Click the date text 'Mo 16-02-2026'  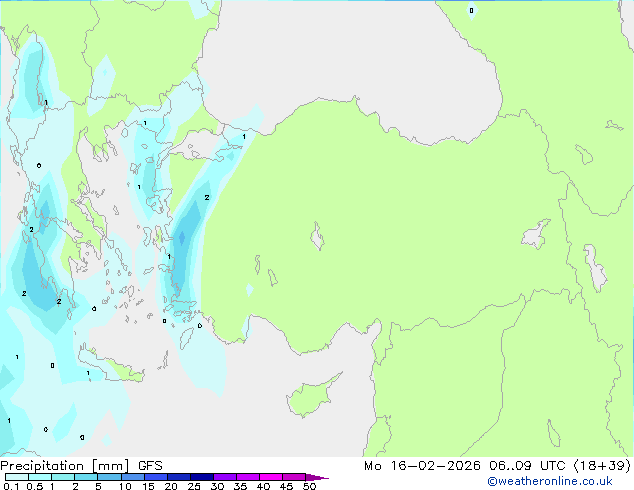click(422, 466)
